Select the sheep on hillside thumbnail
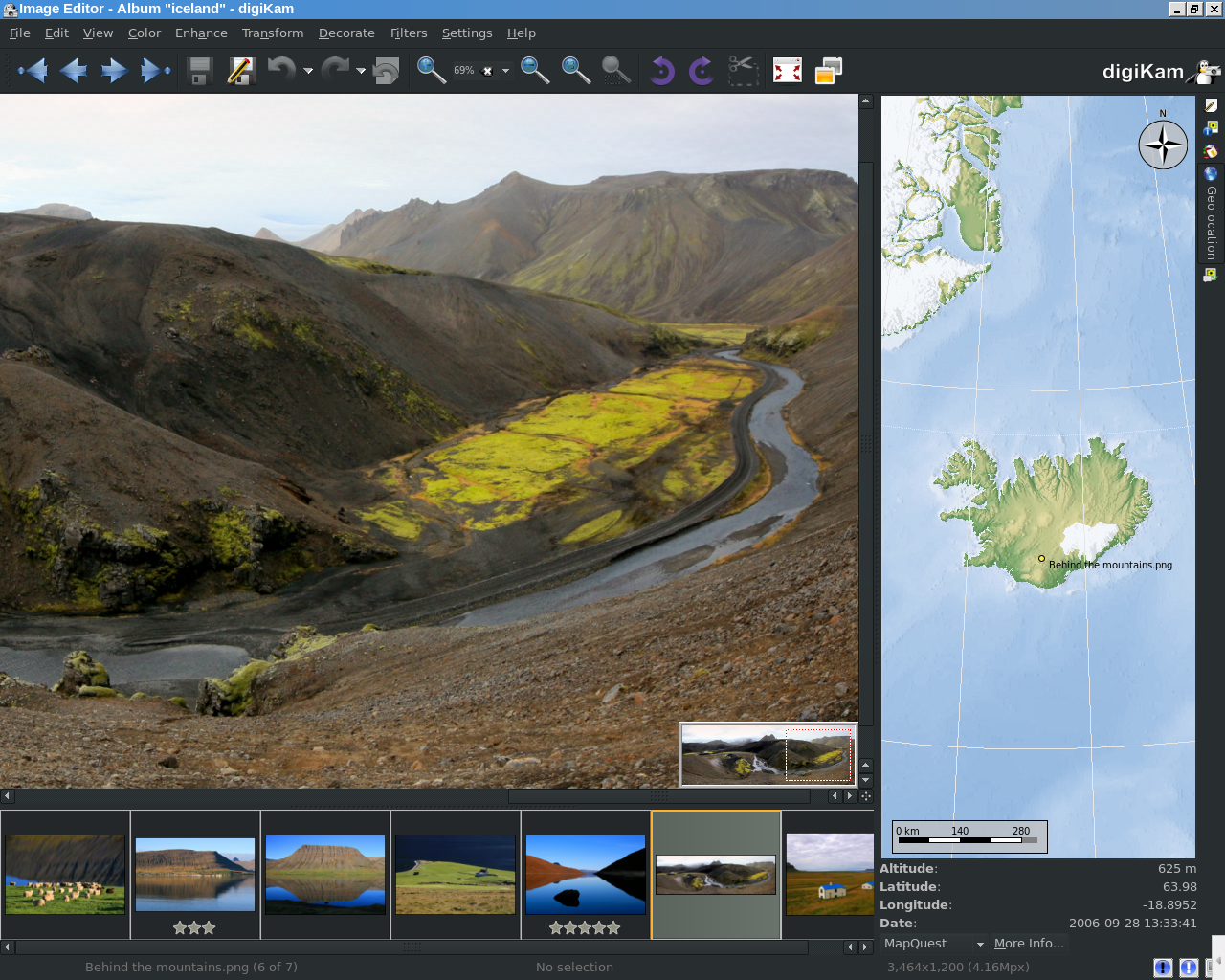 click(65, 874)
